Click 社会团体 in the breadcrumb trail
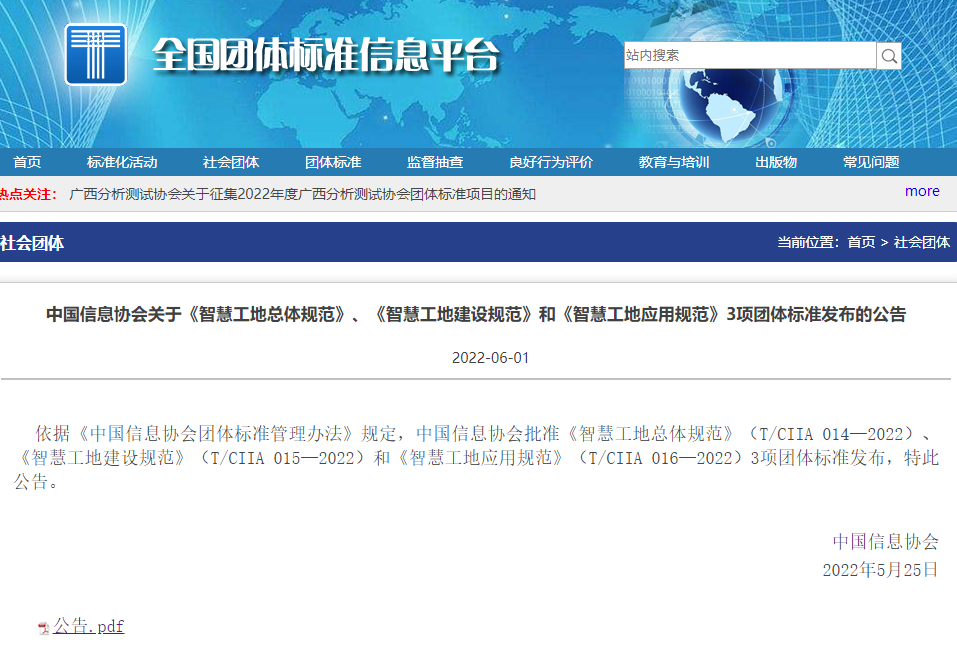Screen dimensions: 957x654 pos(922,242)
